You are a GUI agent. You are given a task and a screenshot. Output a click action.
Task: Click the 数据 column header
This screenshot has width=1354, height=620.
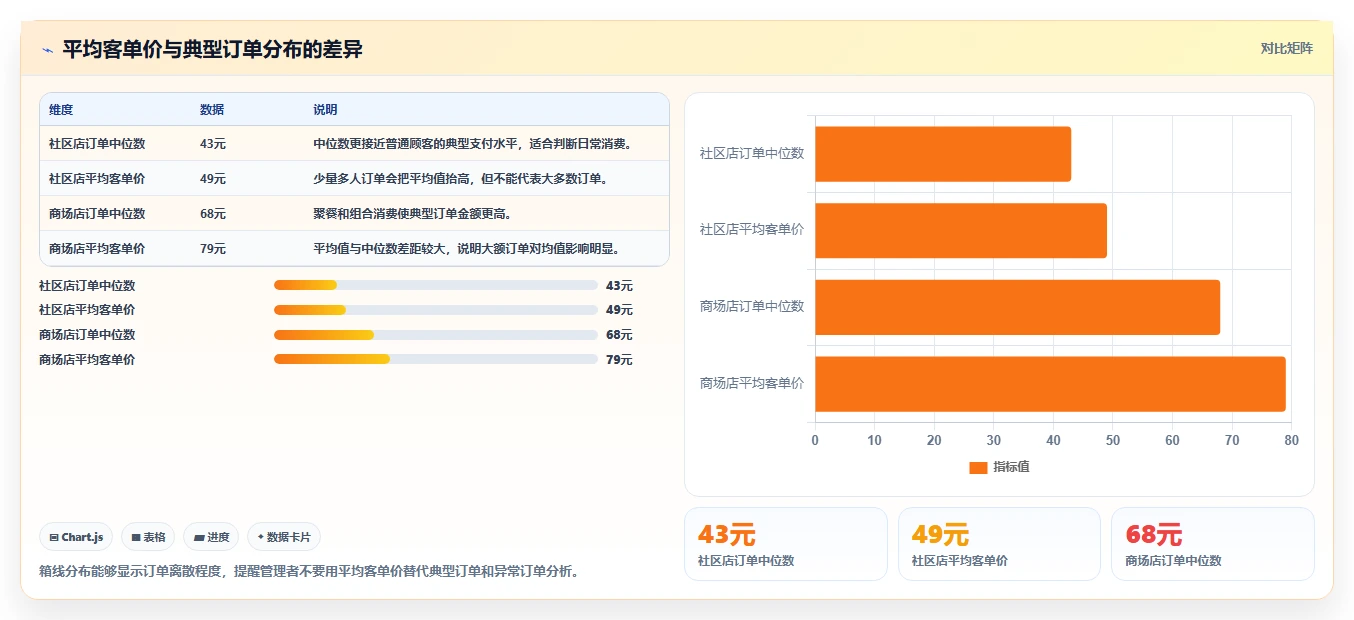click(212, 110)
